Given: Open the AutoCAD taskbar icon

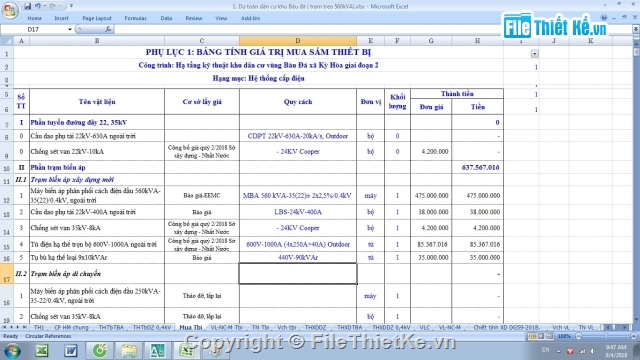Looking at the screenshot, I should coord(158,351).
